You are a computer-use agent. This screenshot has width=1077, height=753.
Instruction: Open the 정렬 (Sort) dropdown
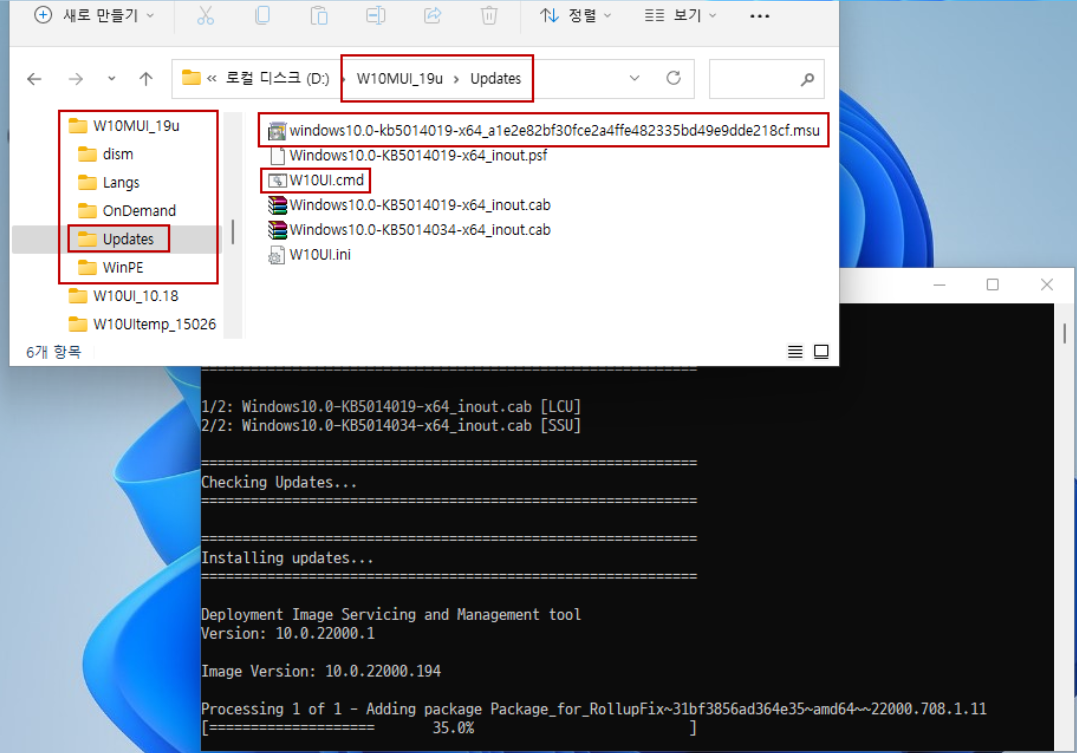pos(576,15)
